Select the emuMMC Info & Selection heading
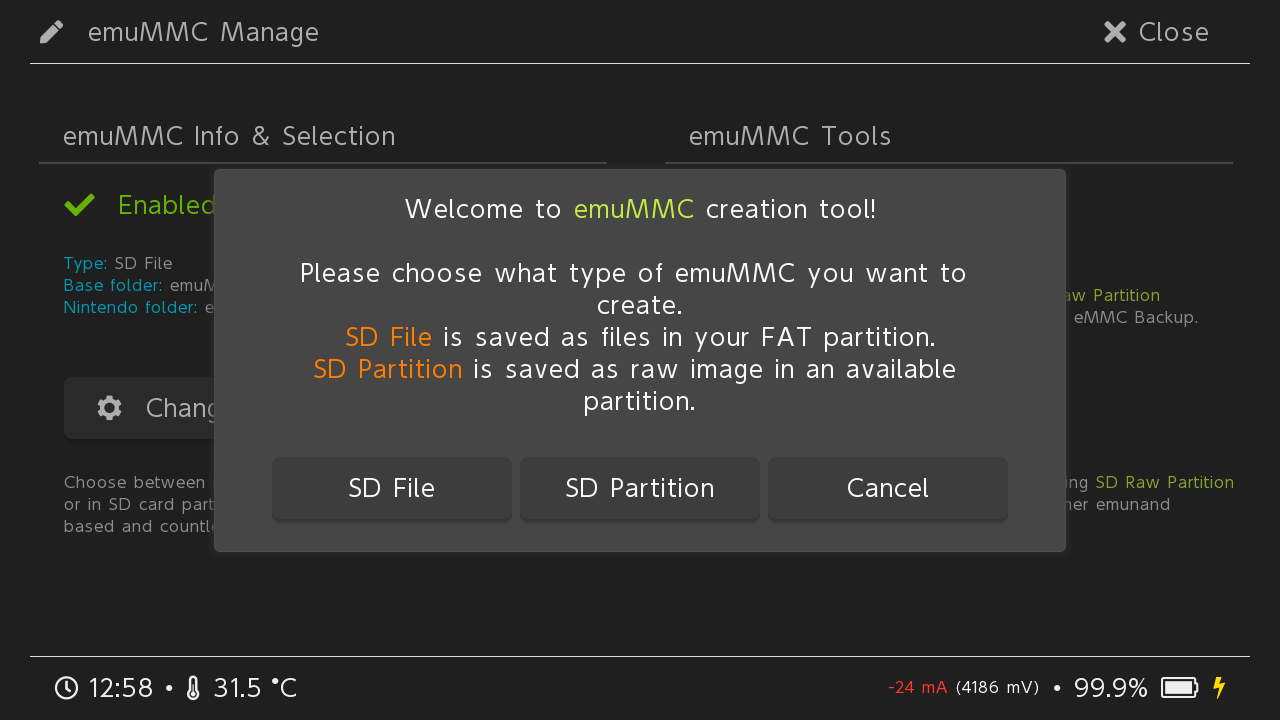Viewport: 1280px width, 720px height. click(229, 136)
